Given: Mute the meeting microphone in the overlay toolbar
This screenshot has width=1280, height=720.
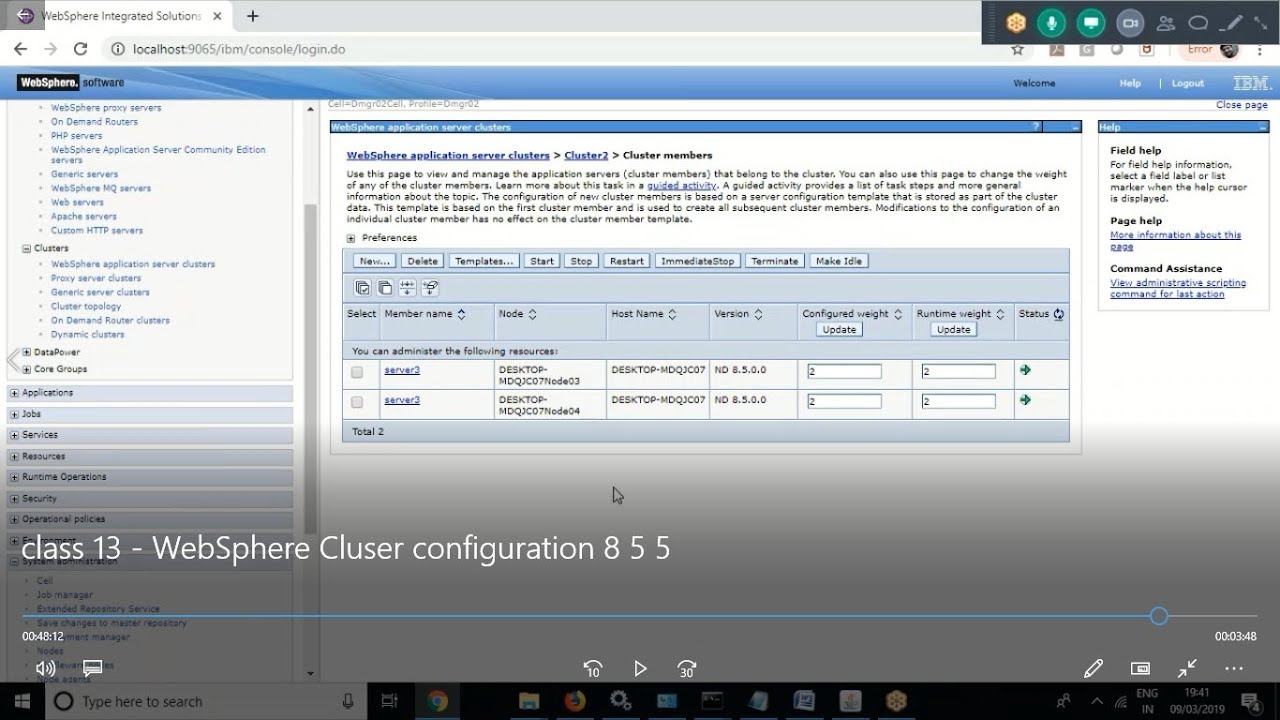Looking at the screenshot, I should (x=1050, y=22).
